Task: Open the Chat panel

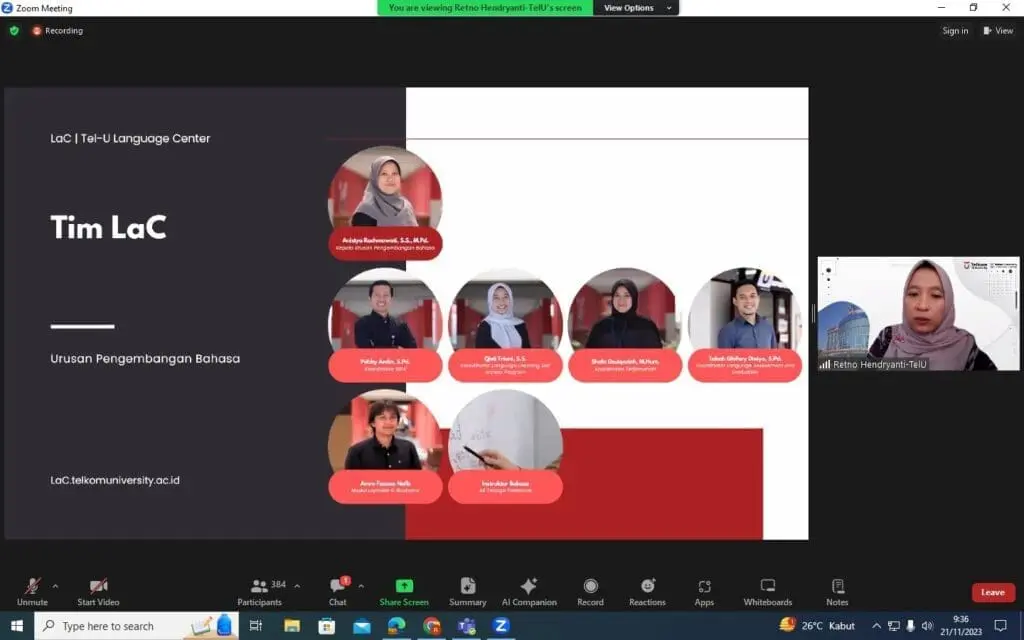Action: 338,591
